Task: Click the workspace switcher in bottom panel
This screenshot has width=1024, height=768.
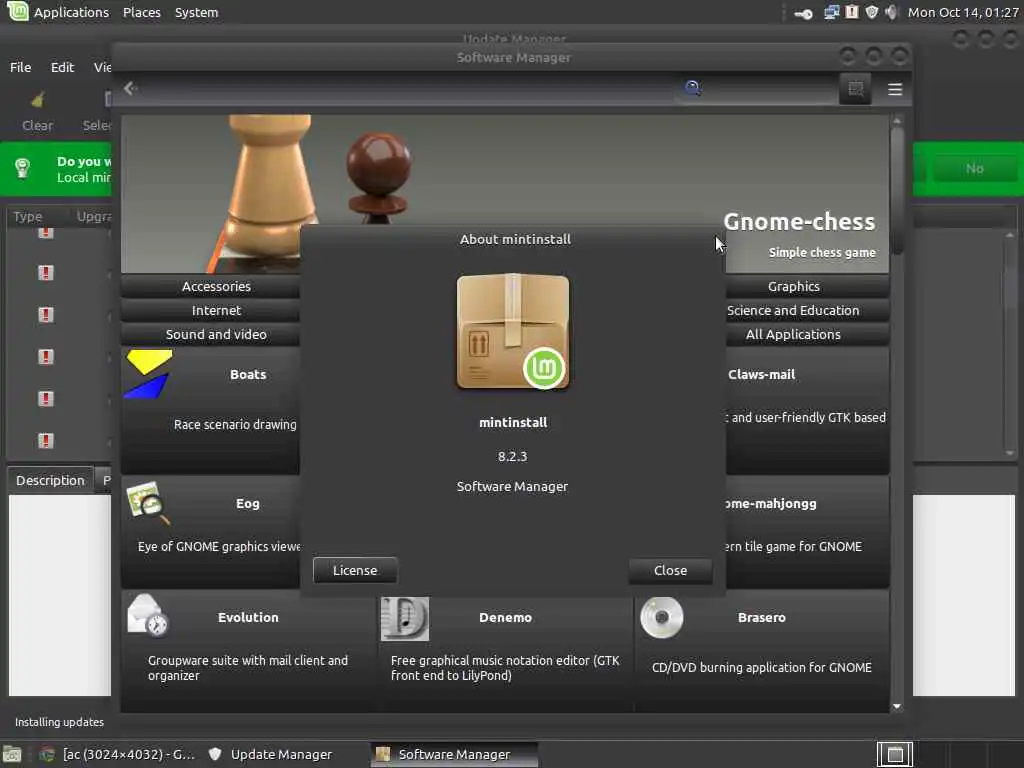Action: [x=894, y=755]
